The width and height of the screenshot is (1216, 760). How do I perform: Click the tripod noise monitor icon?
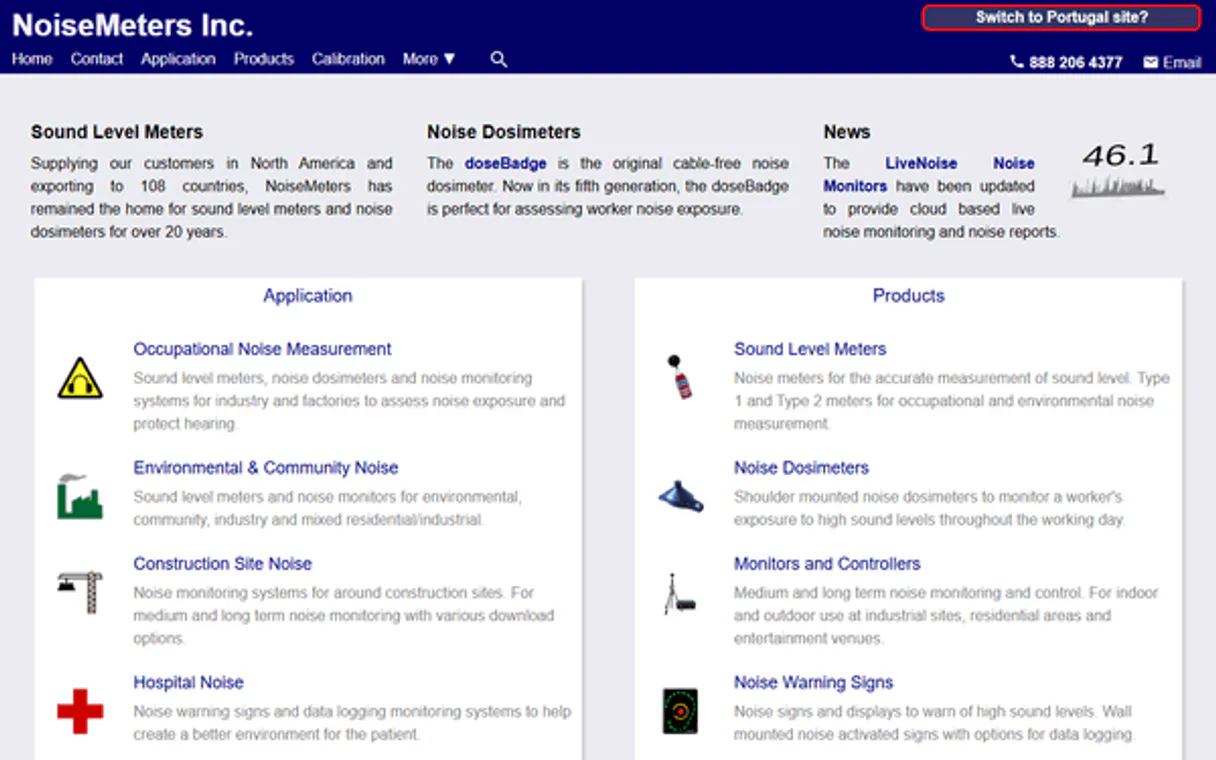pos(680,593)
